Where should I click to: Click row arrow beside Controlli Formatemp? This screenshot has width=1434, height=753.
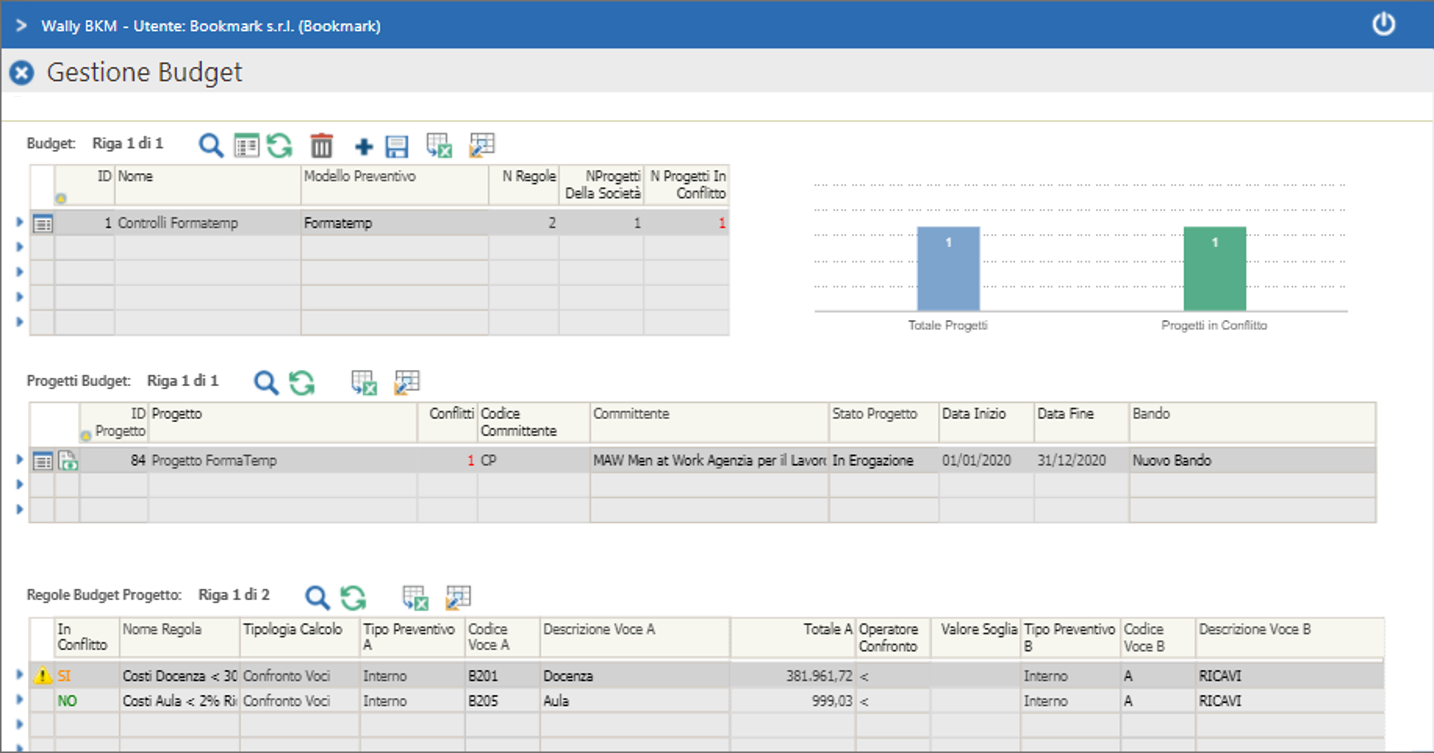coord(20,223)
